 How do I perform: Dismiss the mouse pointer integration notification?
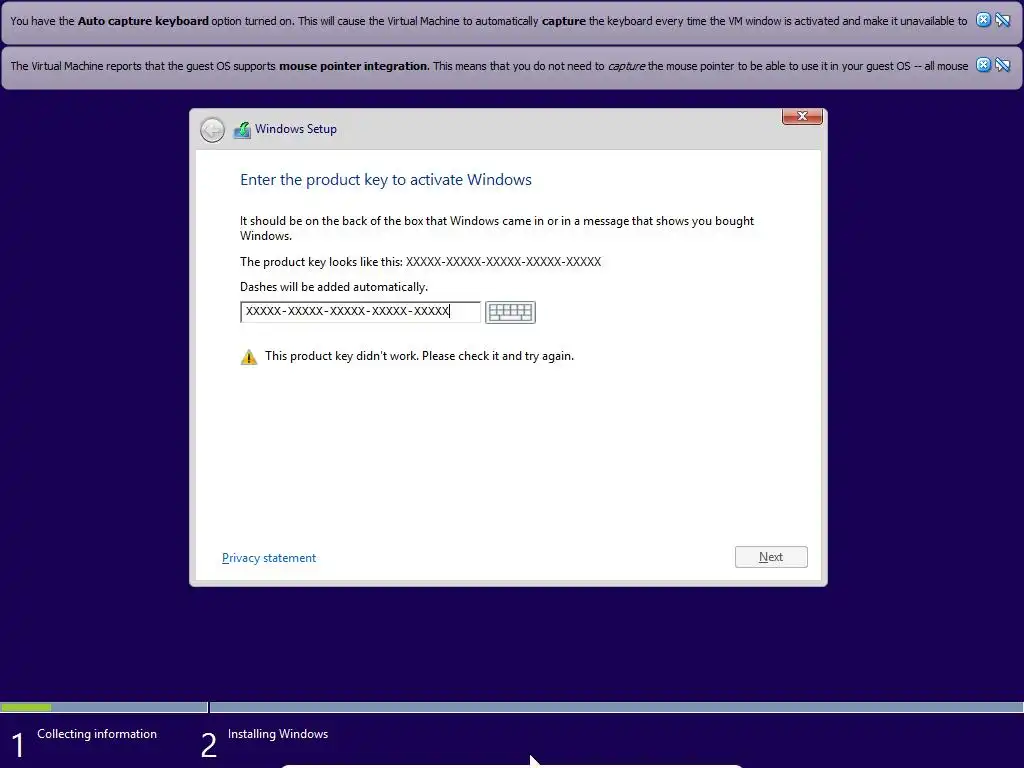[983, 65]
